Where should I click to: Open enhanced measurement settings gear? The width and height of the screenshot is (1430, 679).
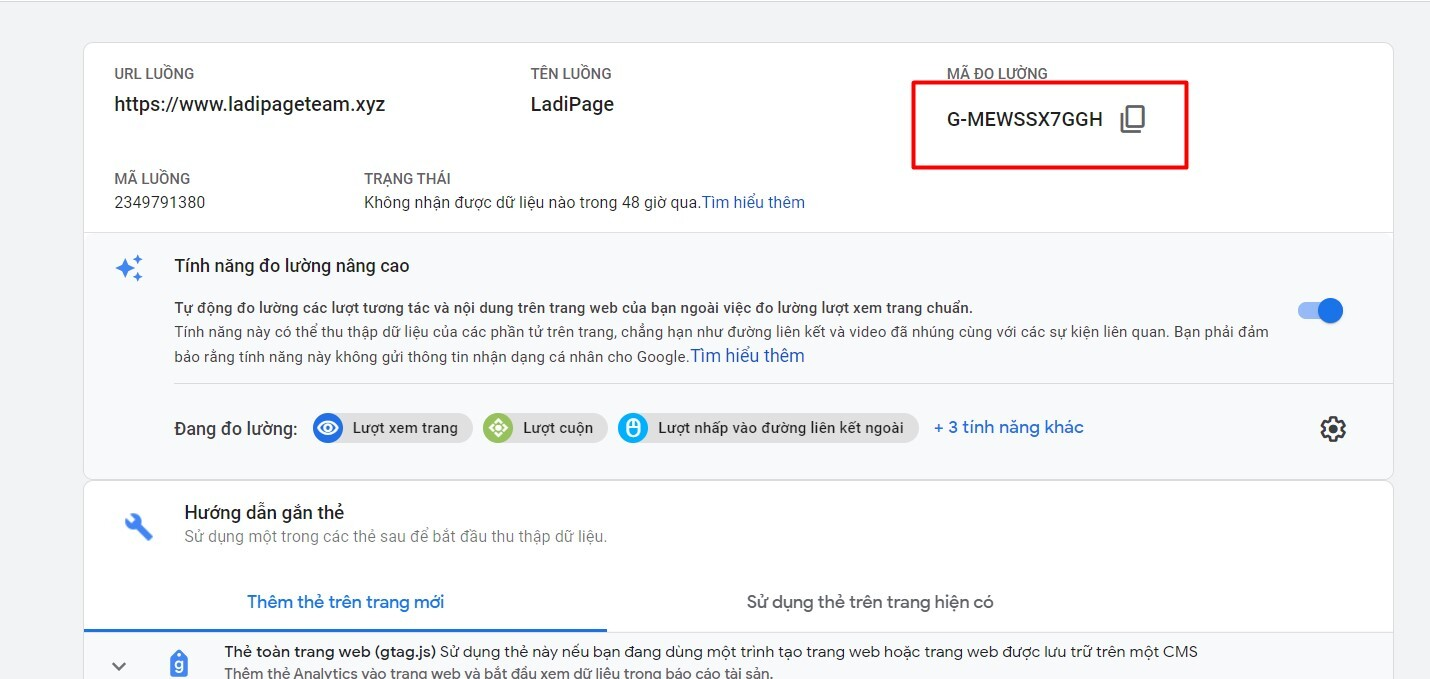(x=1332, y=429)
